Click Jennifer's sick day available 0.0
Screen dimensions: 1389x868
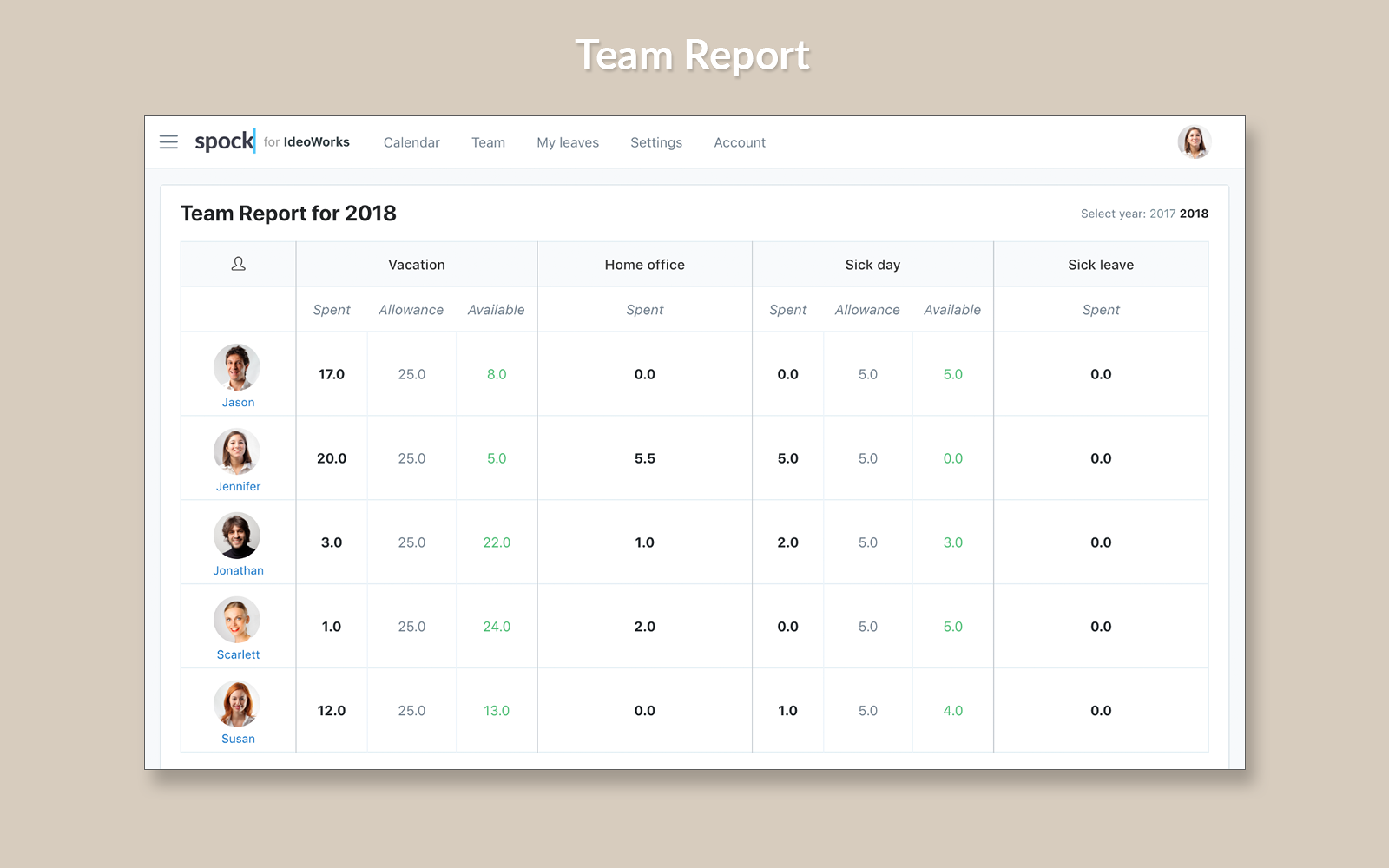coord(953,458)
